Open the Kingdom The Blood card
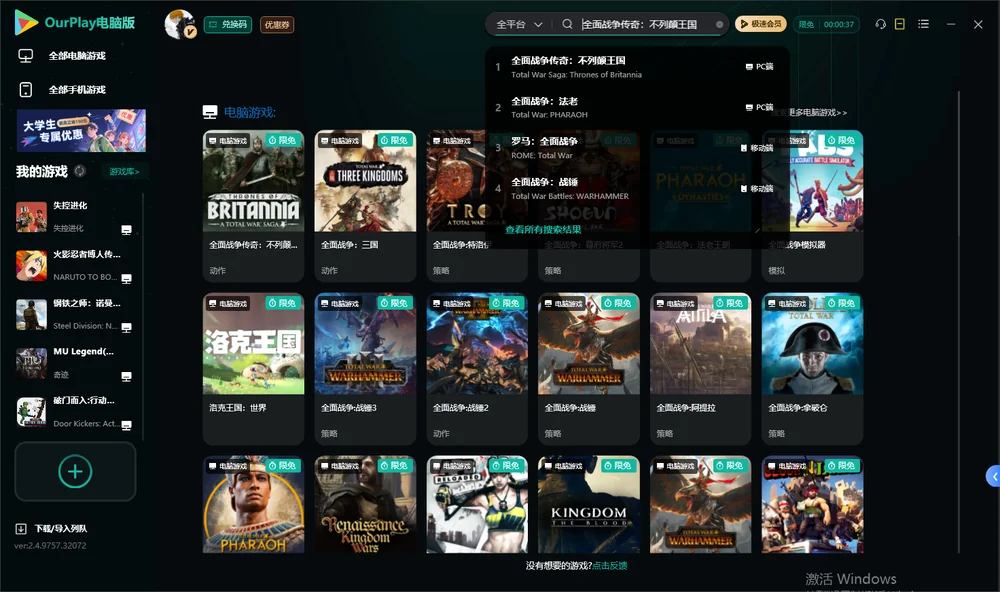Screen dimensions: 1000x592 pyautogui.click(x=589, y=504)
